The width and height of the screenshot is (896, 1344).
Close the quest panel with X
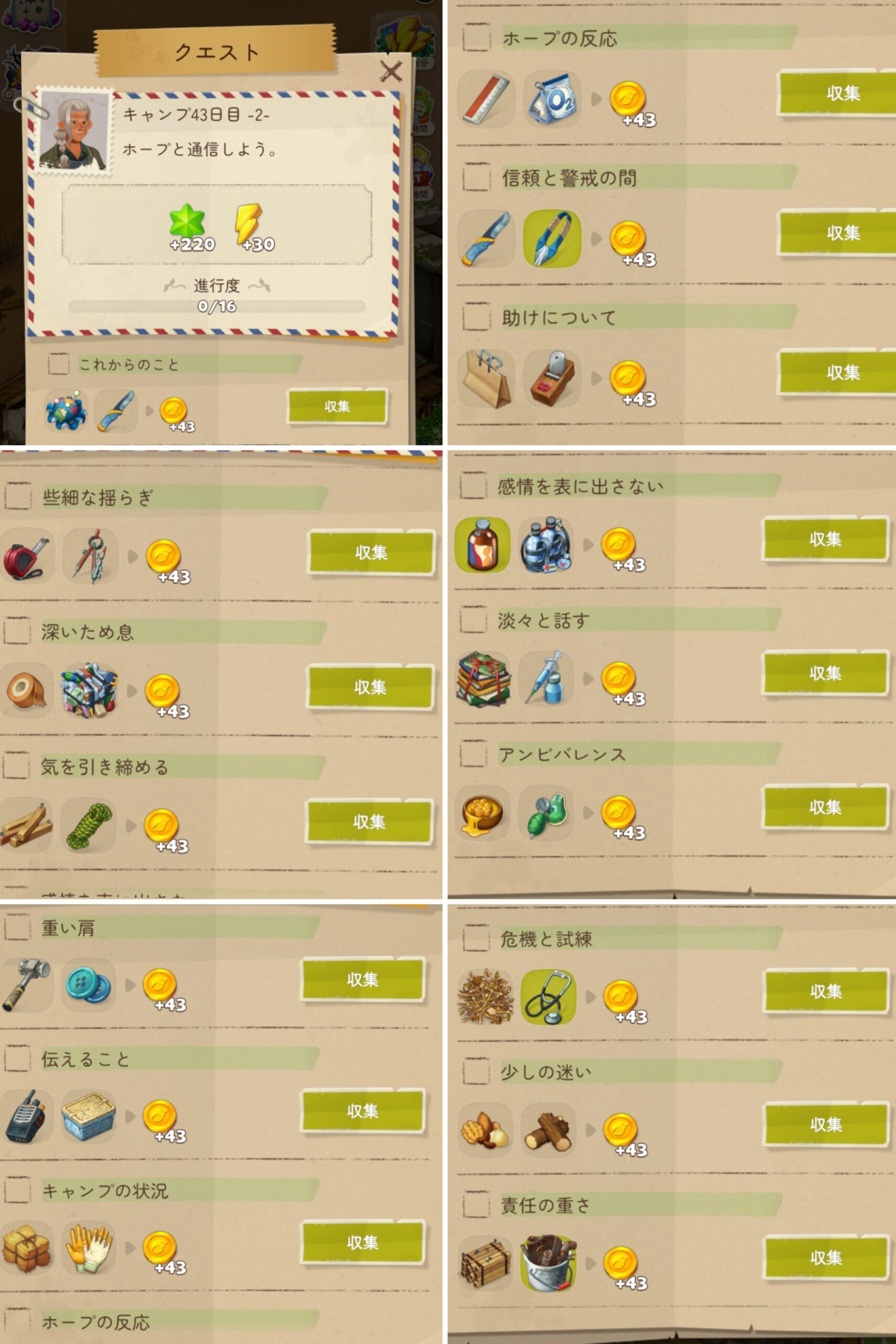click(391, 71)
